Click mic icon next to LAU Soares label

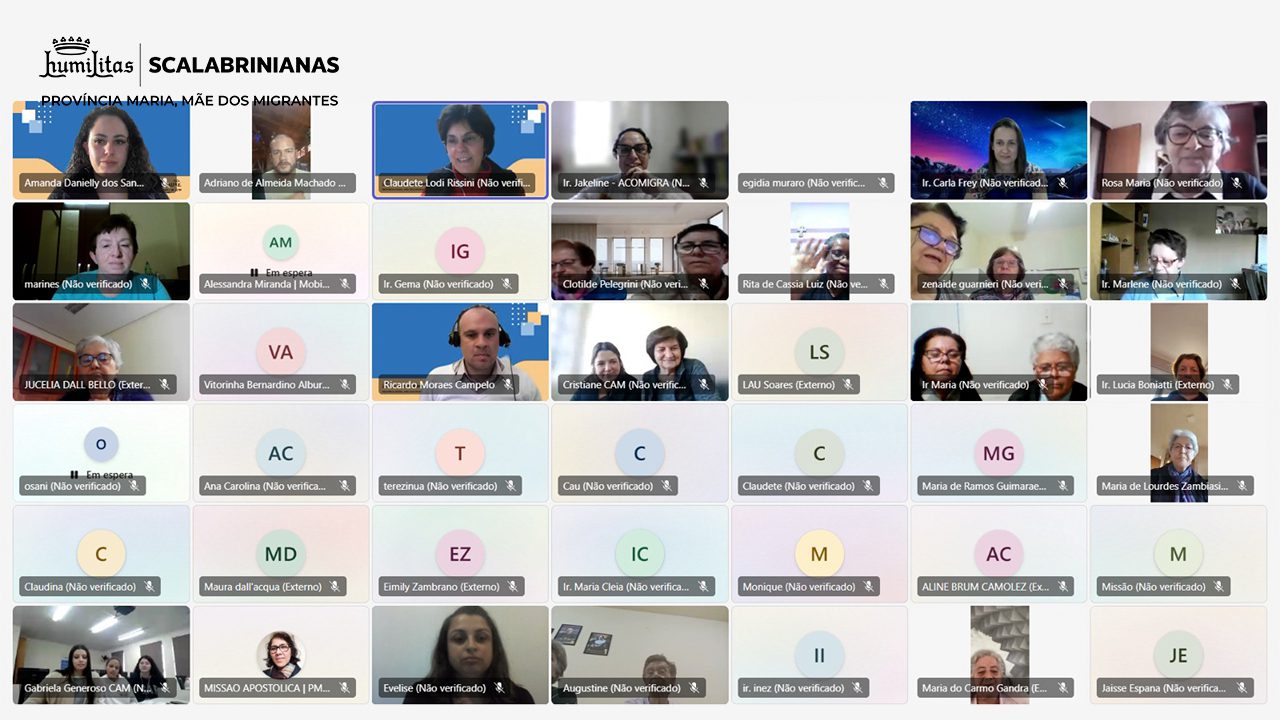click(x=848, y=385)
